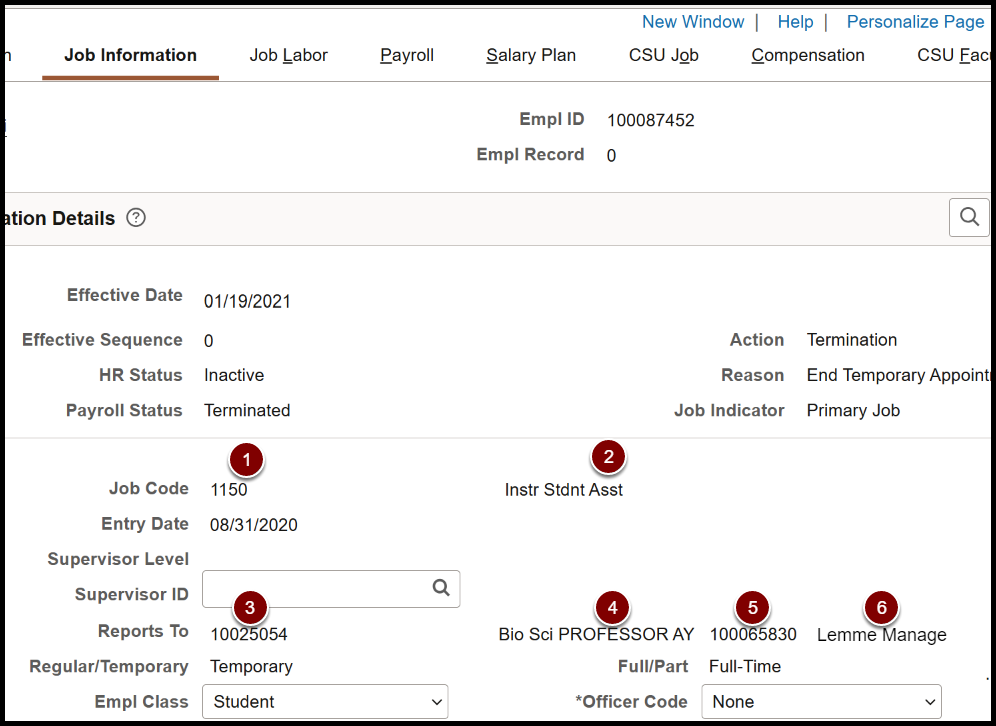Image resolution: width=996 pixels, height=726 pixels.
Task: Switch to the Payroll tab
Action: 407,56
